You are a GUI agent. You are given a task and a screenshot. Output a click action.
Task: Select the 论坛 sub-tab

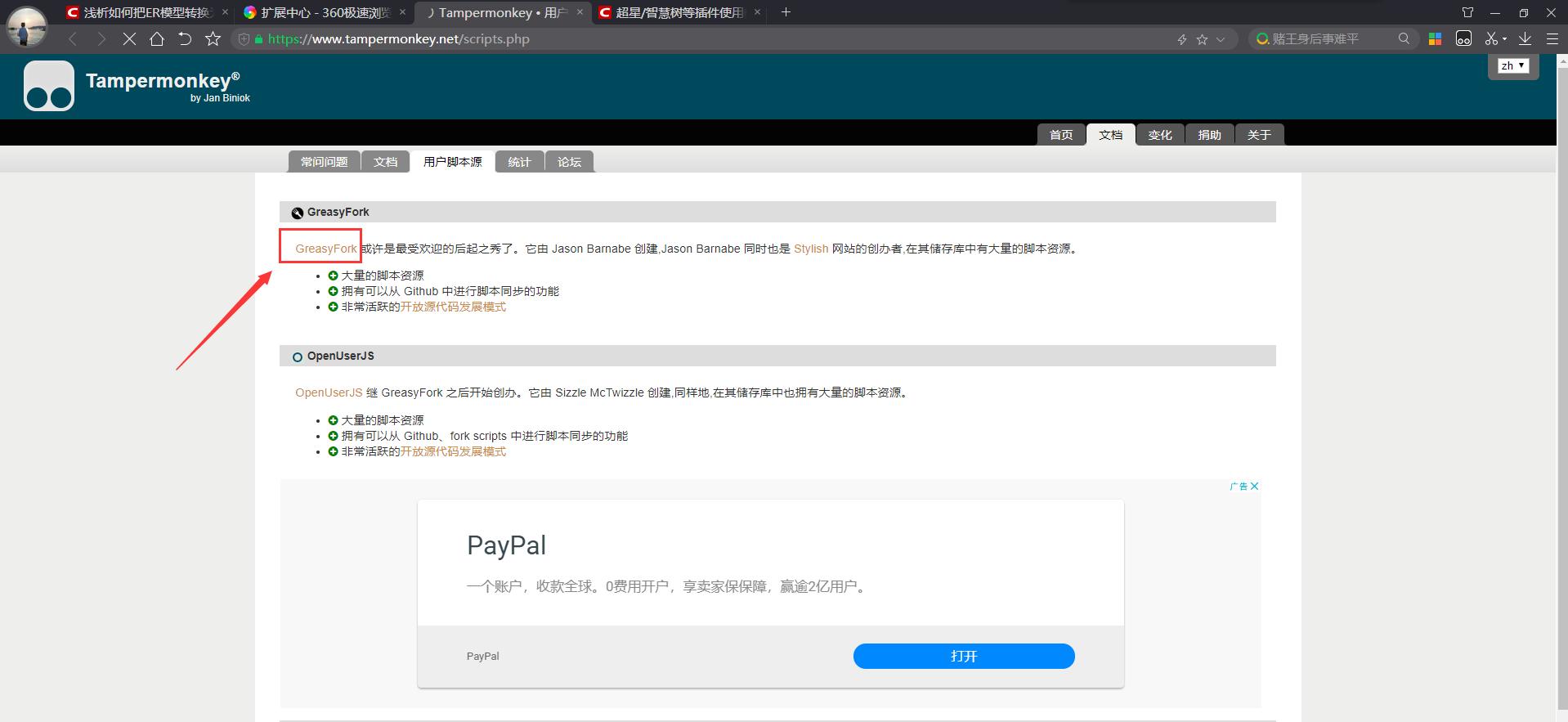point(569,162)
